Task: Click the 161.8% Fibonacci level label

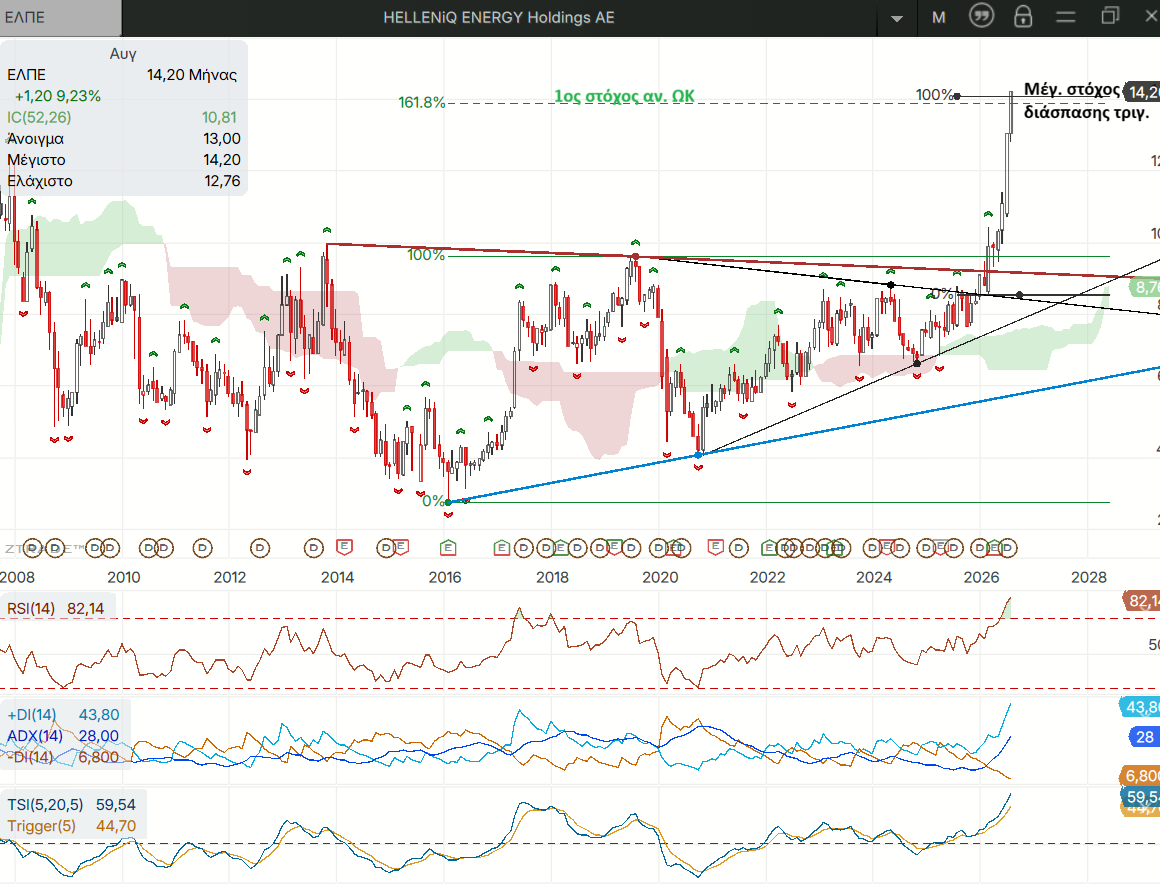Action: tap(422, 102)
